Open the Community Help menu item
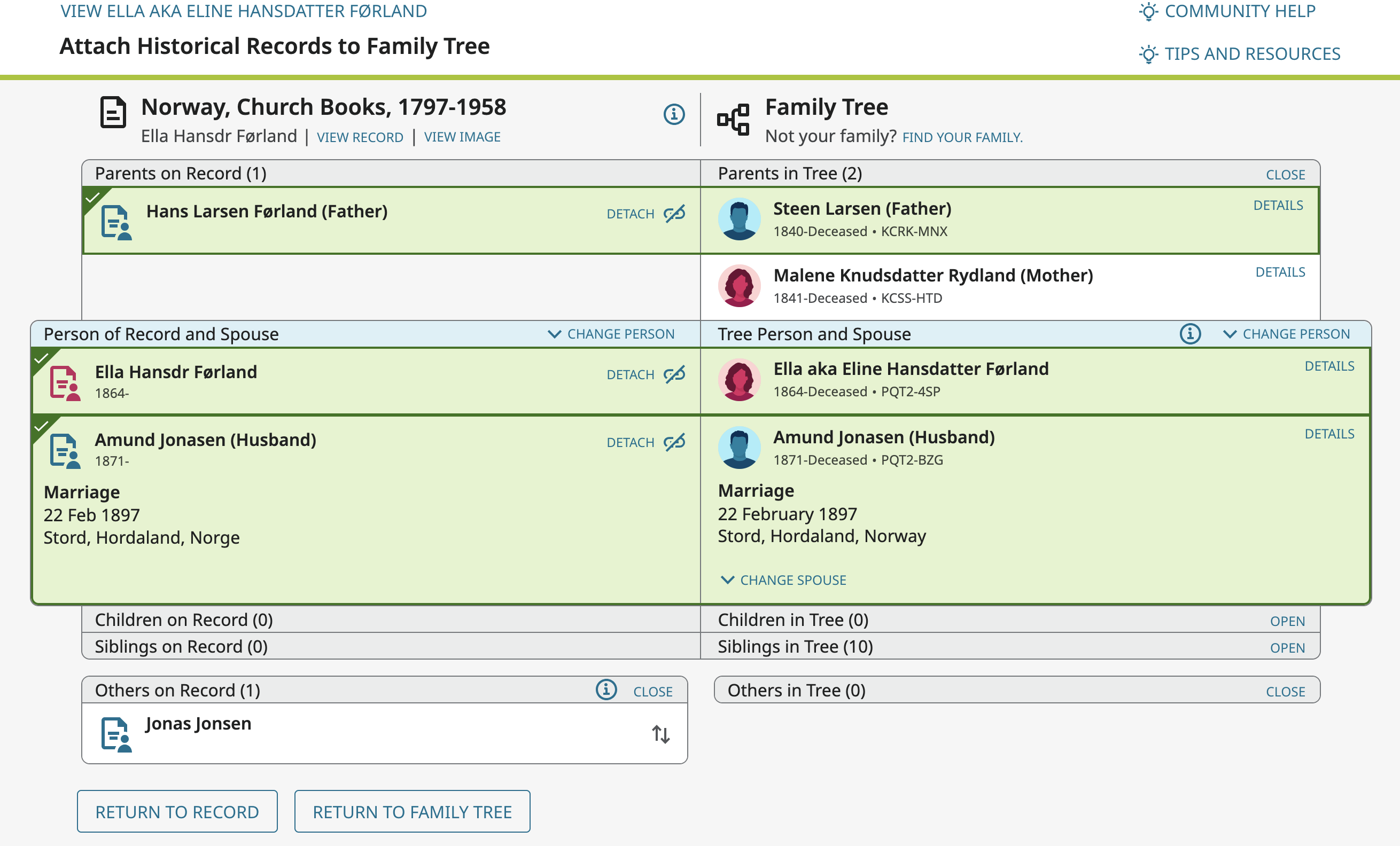Viewport: 1400px width, 846px height. [x=1227, y=11]
